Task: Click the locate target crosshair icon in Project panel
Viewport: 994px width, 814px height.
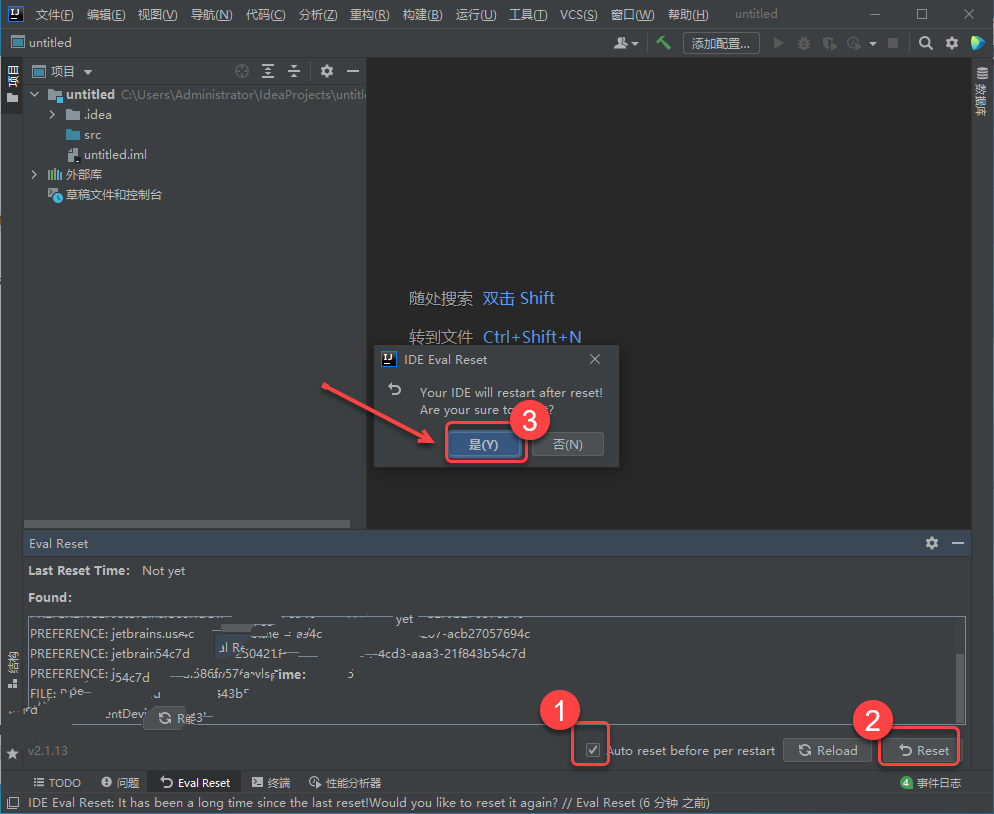Action: (x=242, y=71)
